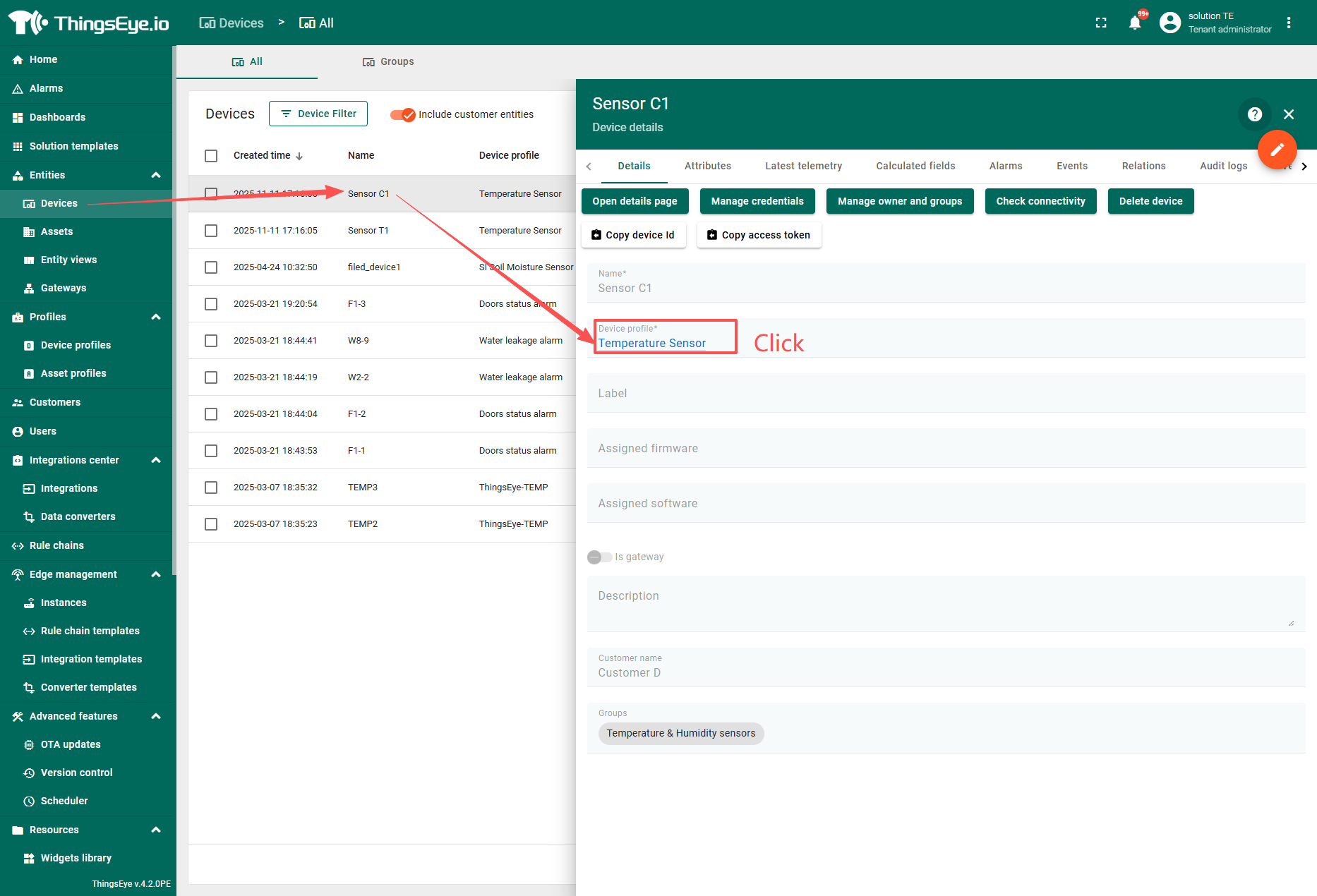Screen dimensions: 1317x896
Task: Check the Sensor T1 row checkbox
Action: pos(211,231)
